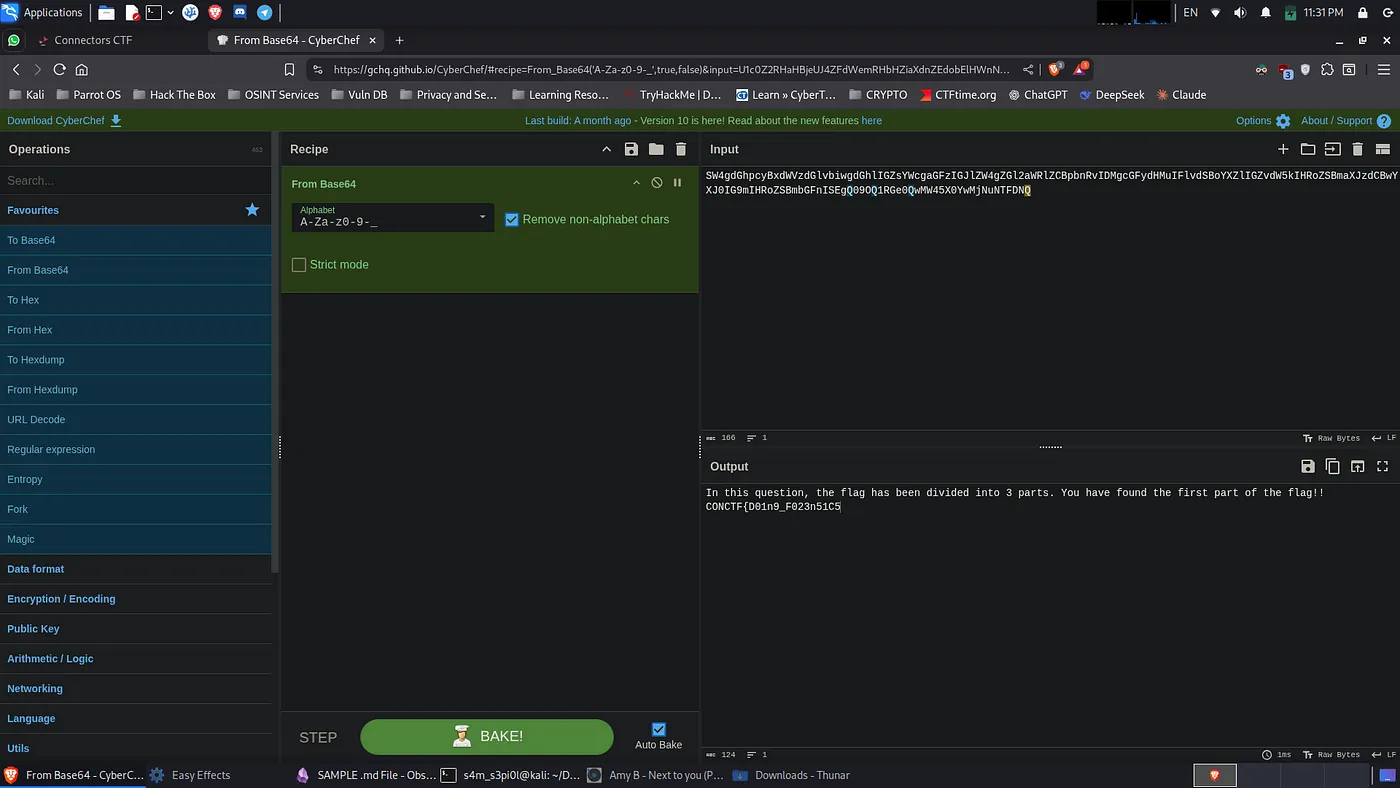Click the Favourites star icon
The width and height of the screenshot is (1400, 788).
[252, 210]
